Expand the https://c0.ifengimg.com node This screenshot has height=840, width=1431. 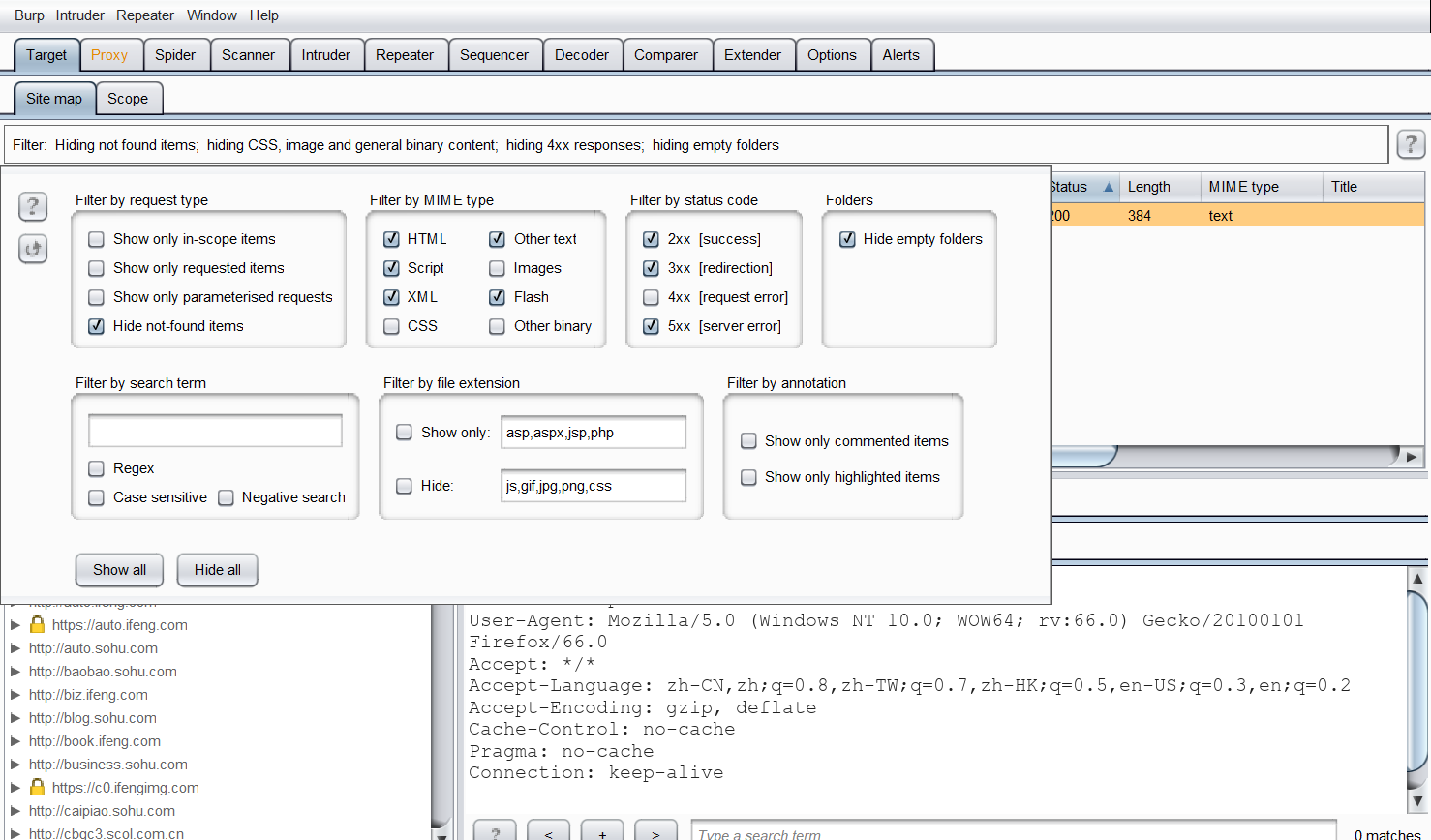[x=15, y=788]
